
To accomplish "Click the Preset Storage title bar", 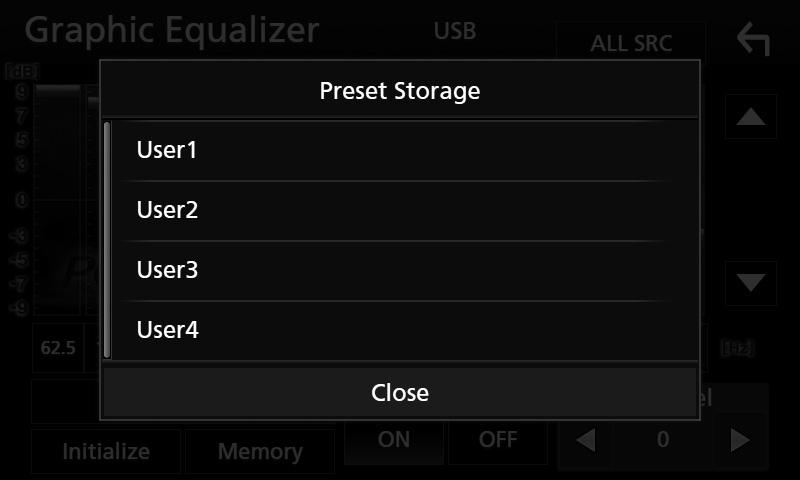I will (x=400, y=91).
